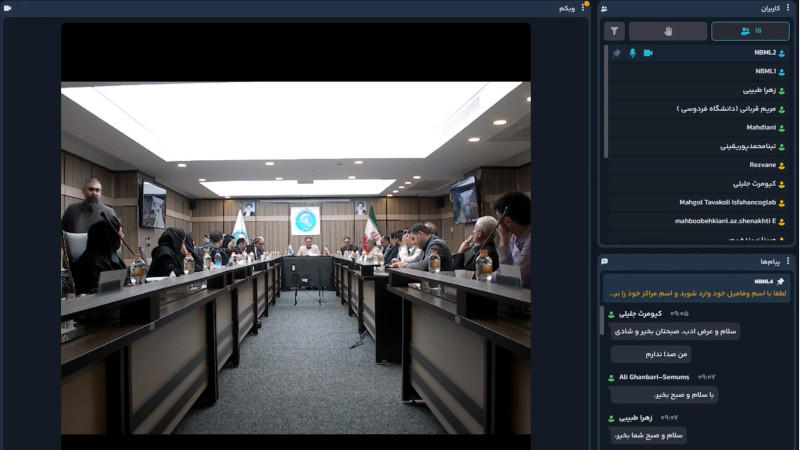Click the camera icon next to NBML2
Image resolution: width=800 pixels, height=450 pixels.
[648, 53]
